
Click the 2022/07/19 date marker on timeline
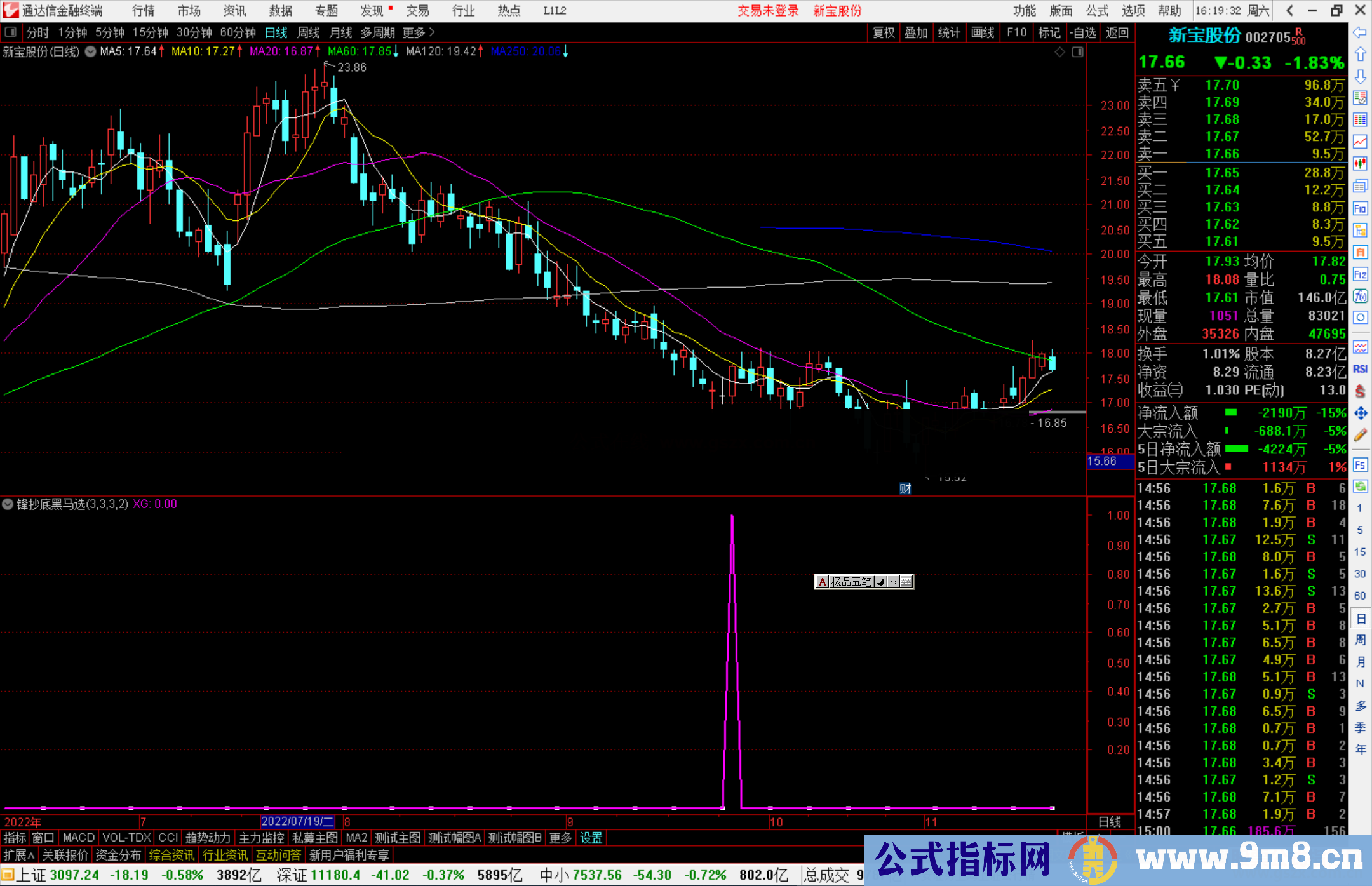click(297, 822)
